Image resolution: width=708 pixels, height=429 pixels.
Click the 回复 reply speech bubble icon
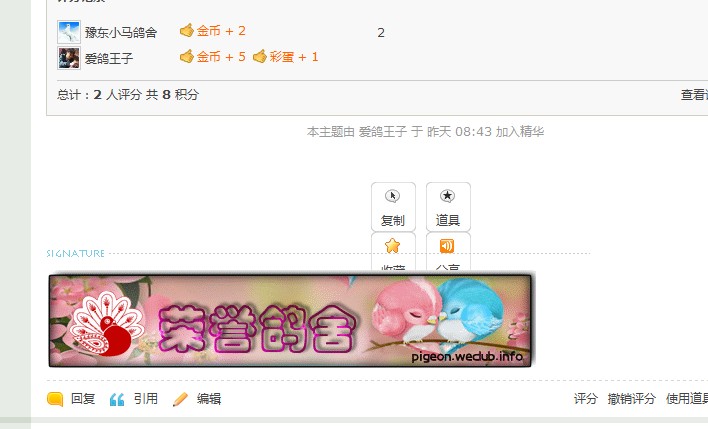click(x=55, y=399)
